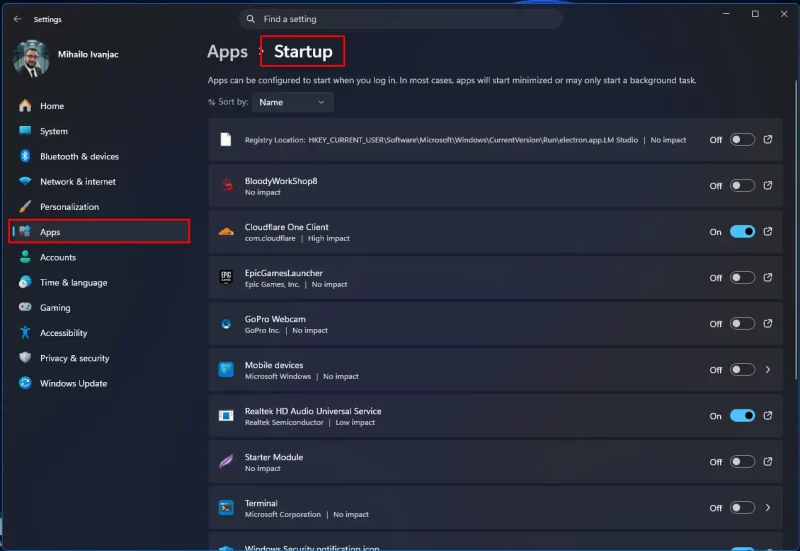This screenshot has width=800, height=551.
Task: Open Privacy & security section
Action: coord(99,358)
